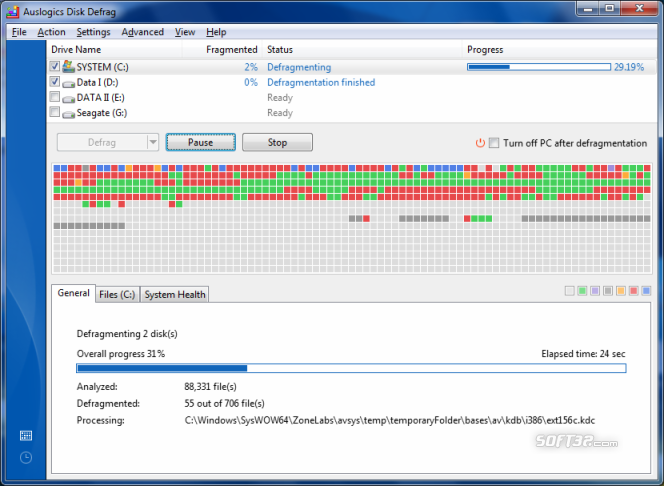This screenshot has height=486, width=664.
Task: Open the Advanced menu
Action: [143, 32]
